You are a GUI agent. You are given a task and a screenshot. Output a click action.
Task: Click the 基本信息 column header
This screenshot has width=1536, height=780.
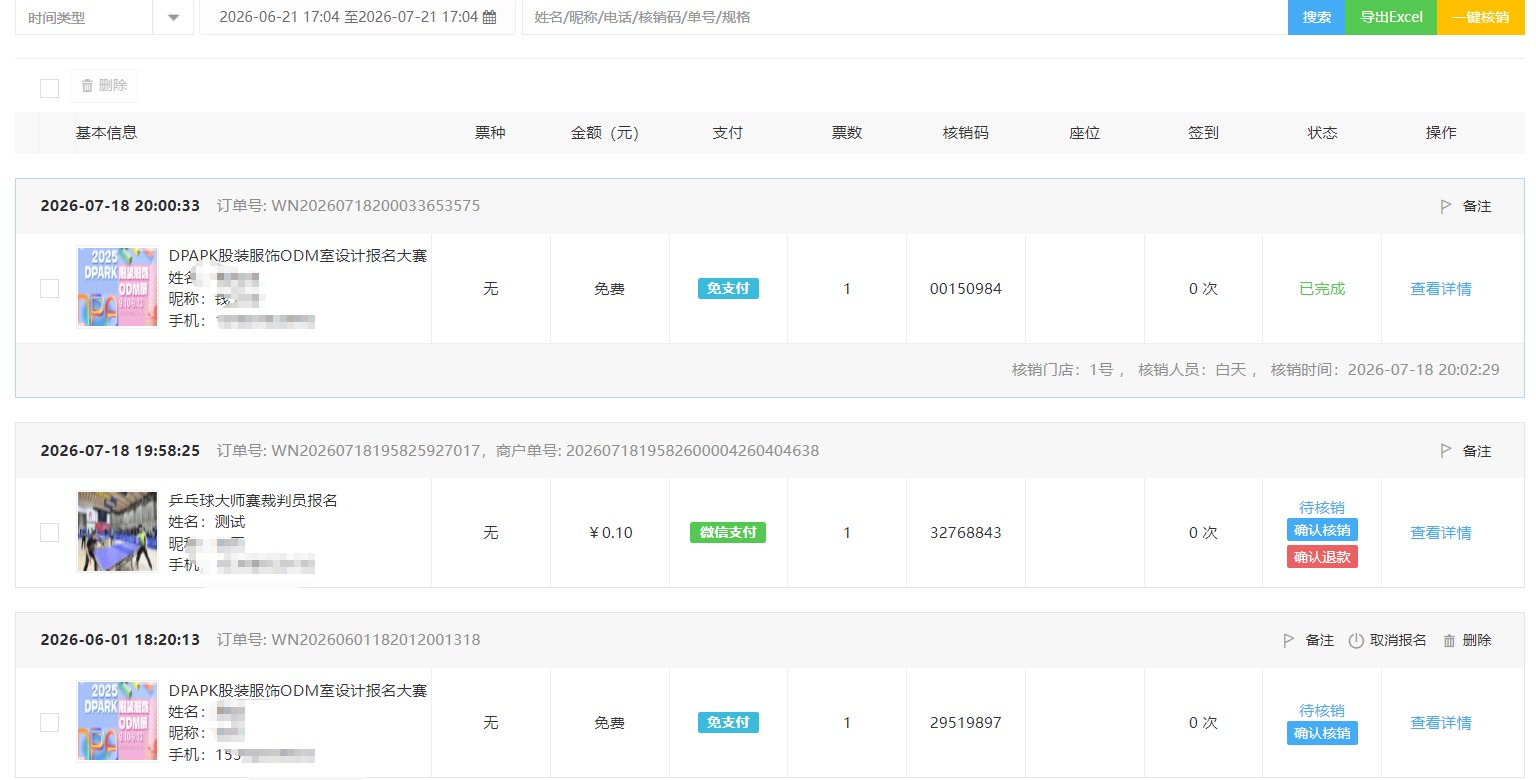click(x=106, y=133)
